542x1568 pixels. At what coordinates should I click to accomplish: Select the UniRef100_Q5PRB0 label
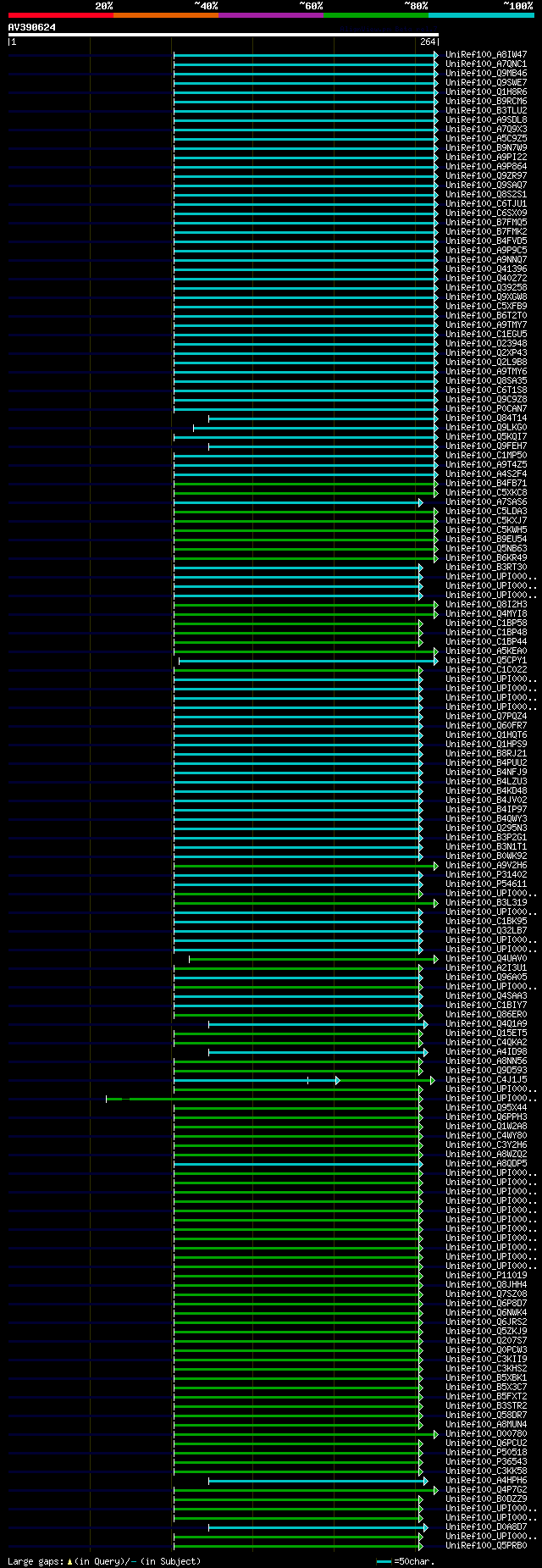[x=486, y=1545]
